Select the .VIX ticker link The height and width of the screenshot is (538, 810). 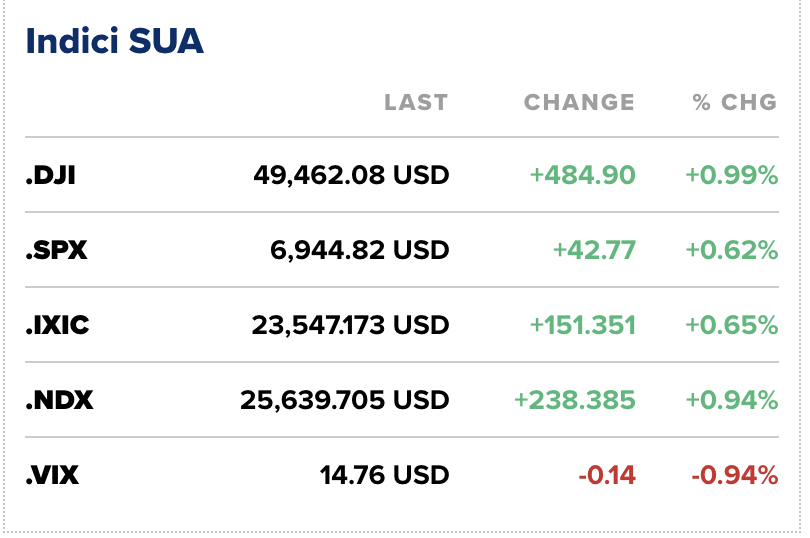pos(53,475)
